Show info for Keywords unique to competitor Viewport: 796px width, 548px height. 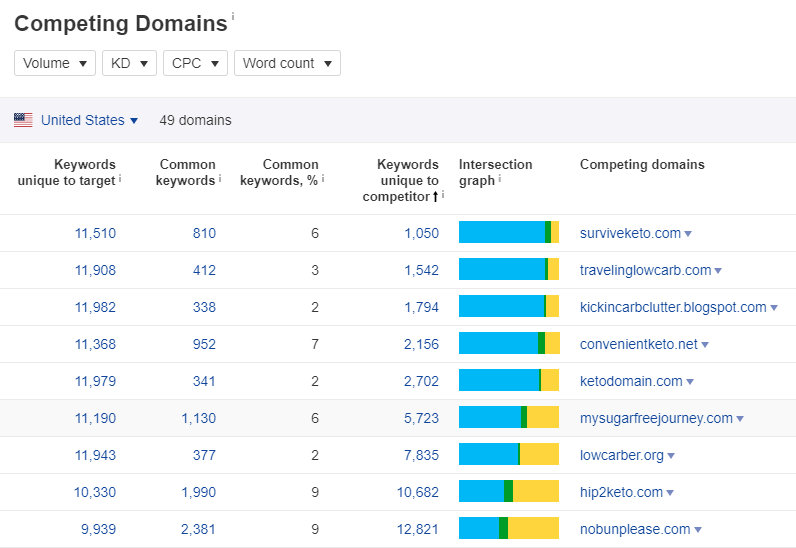[x=443, y=194]
